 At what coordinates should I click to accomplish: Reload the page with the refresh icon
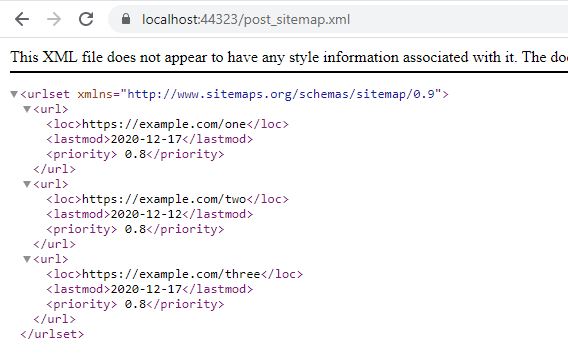pos(86,19)
